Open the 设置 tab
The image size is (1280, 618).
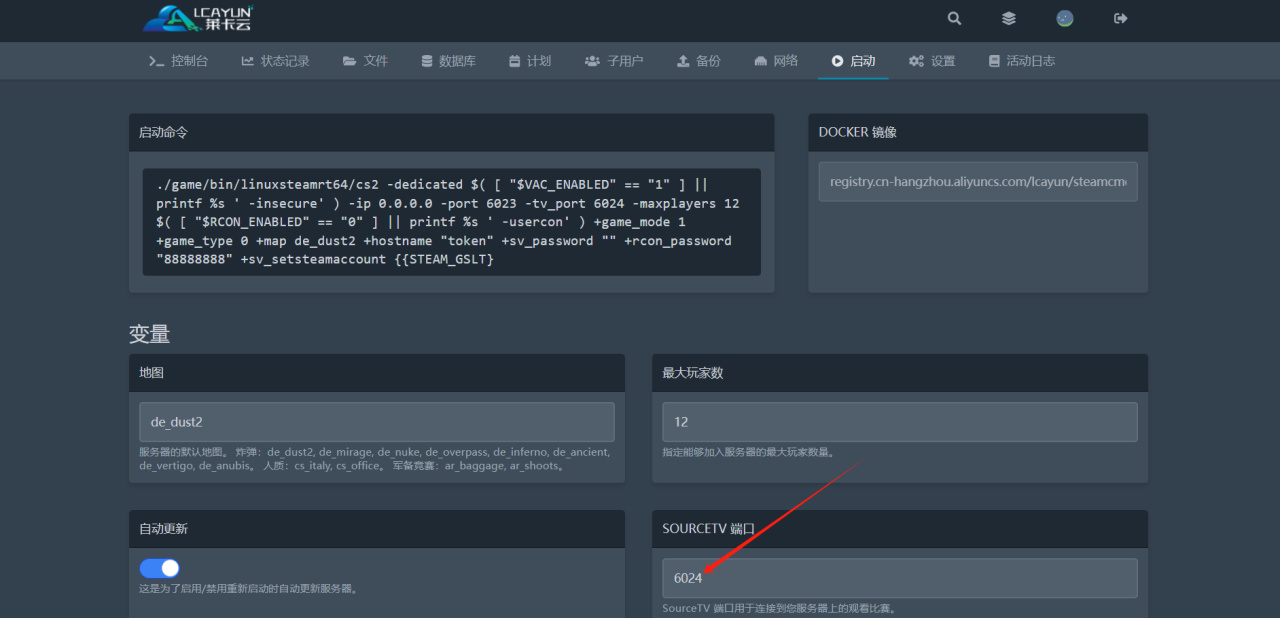932,61
